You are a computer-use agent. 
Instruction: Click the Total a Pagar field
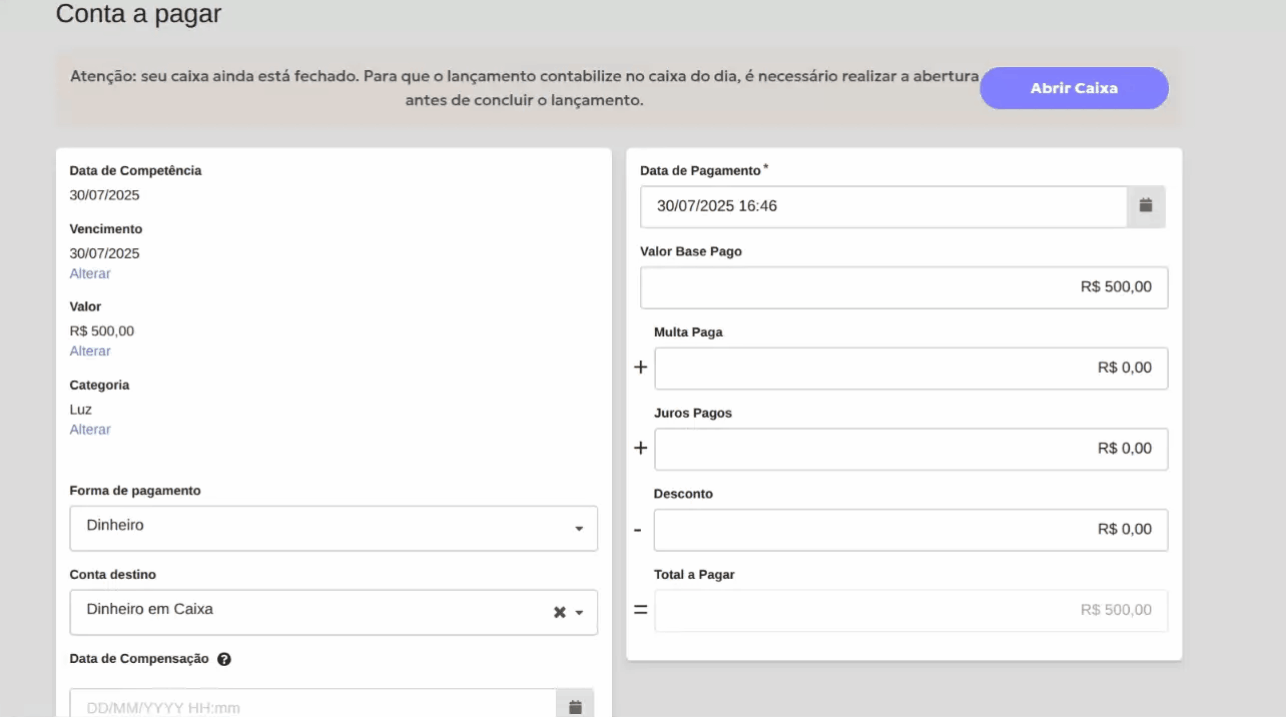click(910, 610)
